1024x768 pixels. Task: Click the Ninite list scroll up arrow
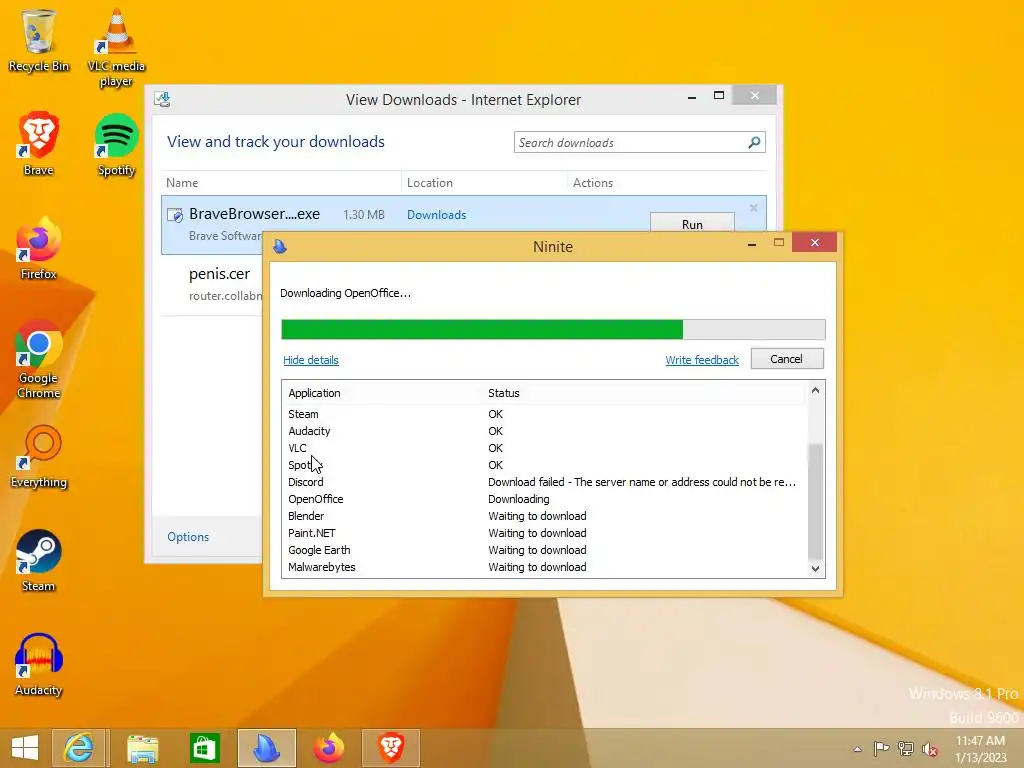click(x=815, y=390)
